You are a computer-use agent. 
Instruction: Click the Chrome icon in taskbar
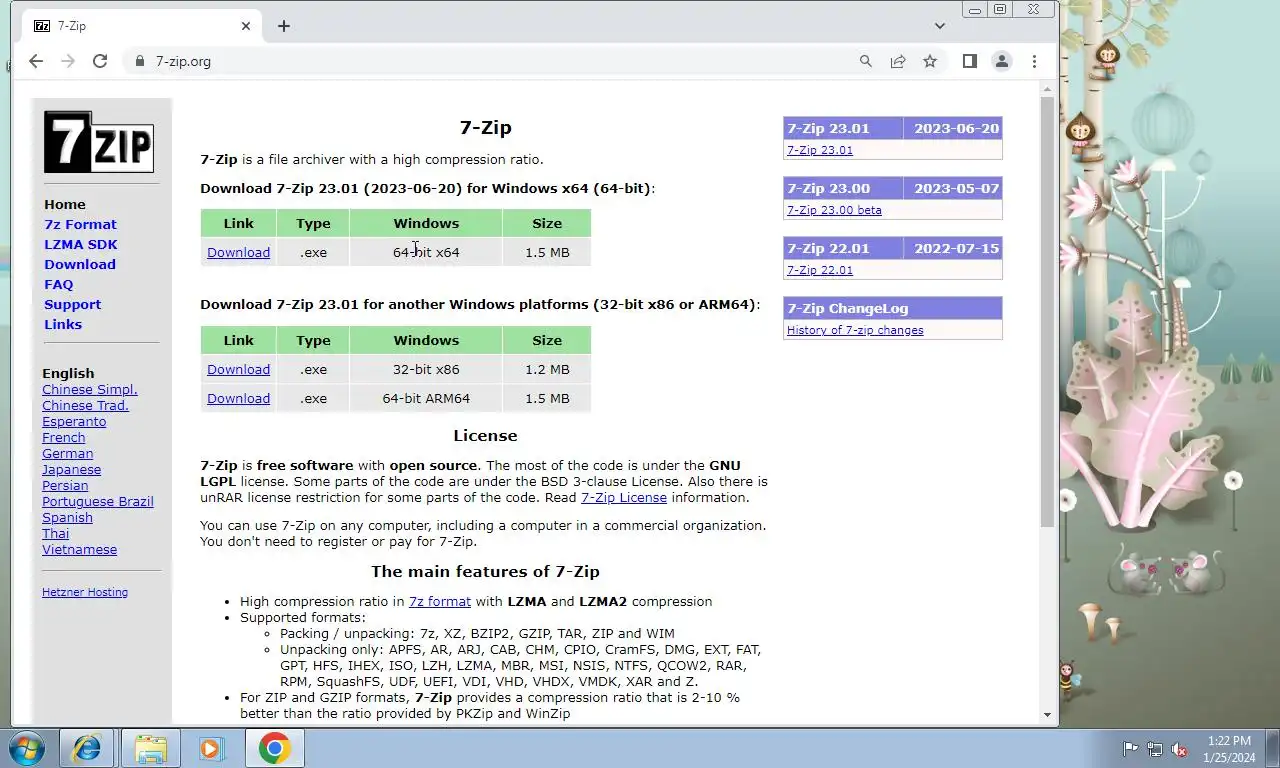coord(274,748)
